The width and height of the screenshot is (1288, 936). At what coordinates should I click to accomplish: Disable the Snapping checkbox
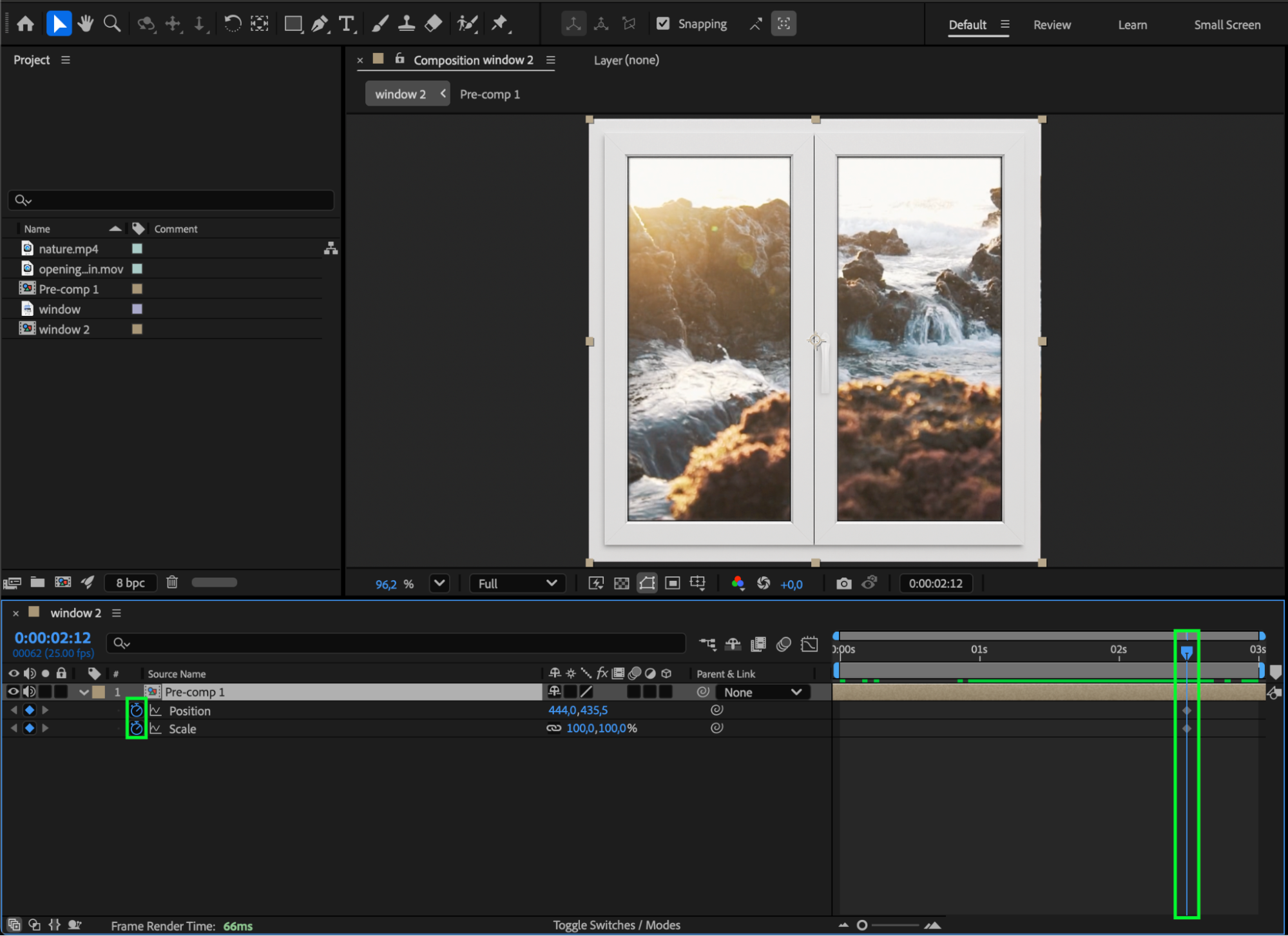tap(663, 24)
